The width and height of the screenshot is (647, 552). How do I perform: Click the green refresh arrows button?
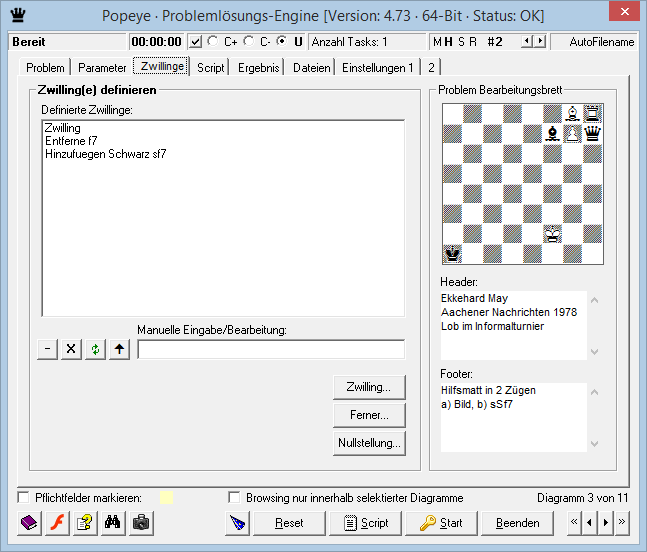95,349
